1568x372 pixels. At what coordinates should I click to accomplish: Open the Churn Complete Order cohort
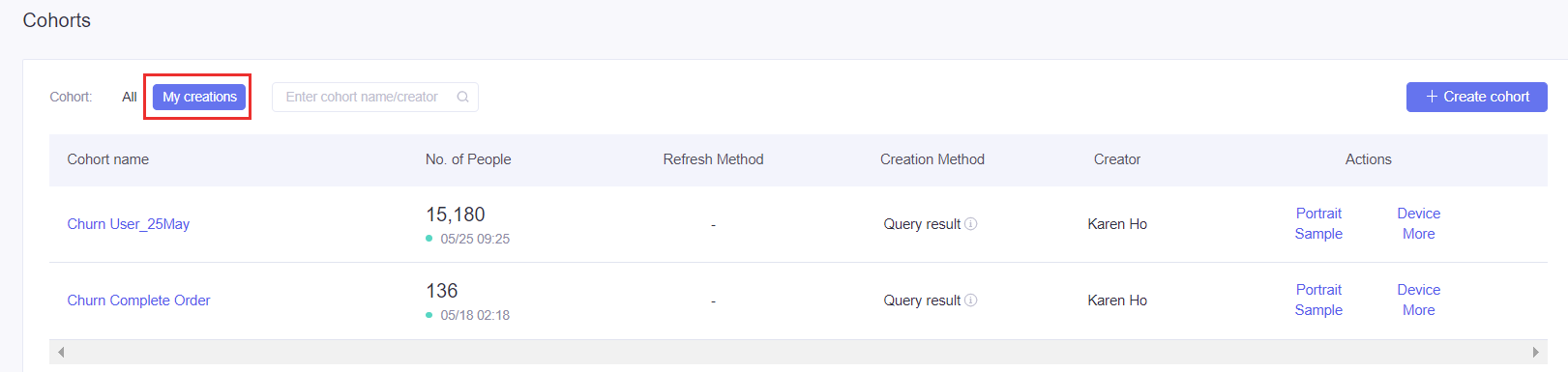click(x=138, y=300)
